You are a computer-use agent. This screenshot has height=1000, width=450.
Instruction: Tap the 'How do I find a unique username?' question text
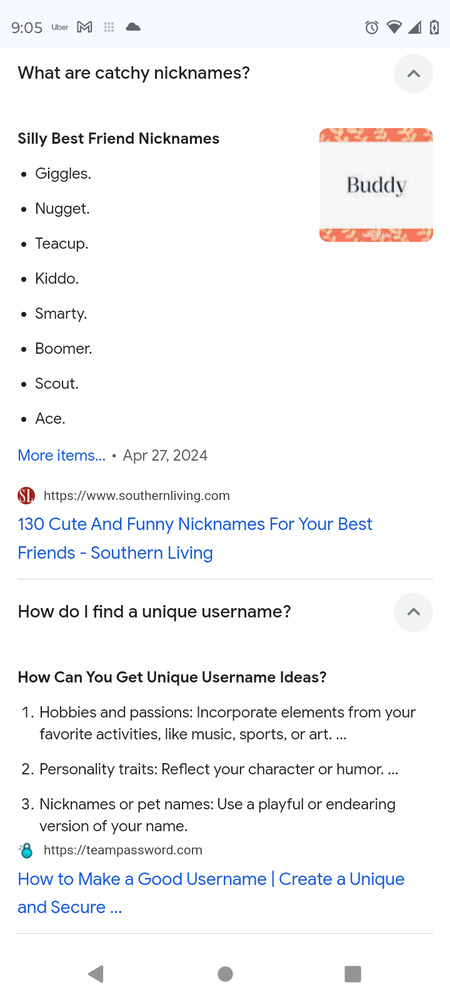(x=154, y=612)
